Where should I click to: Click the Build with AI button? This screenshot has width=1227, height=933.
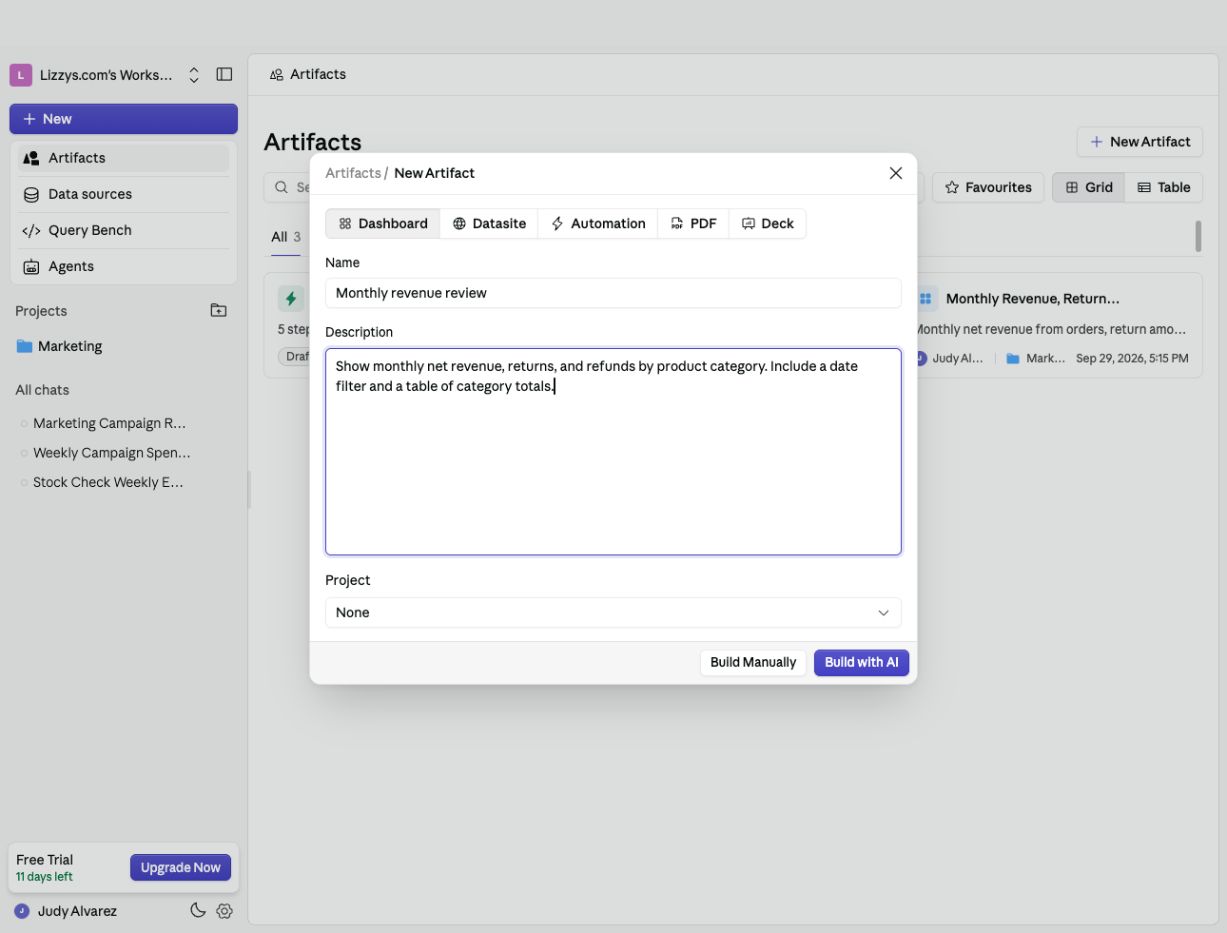click(x=861, y=662)
